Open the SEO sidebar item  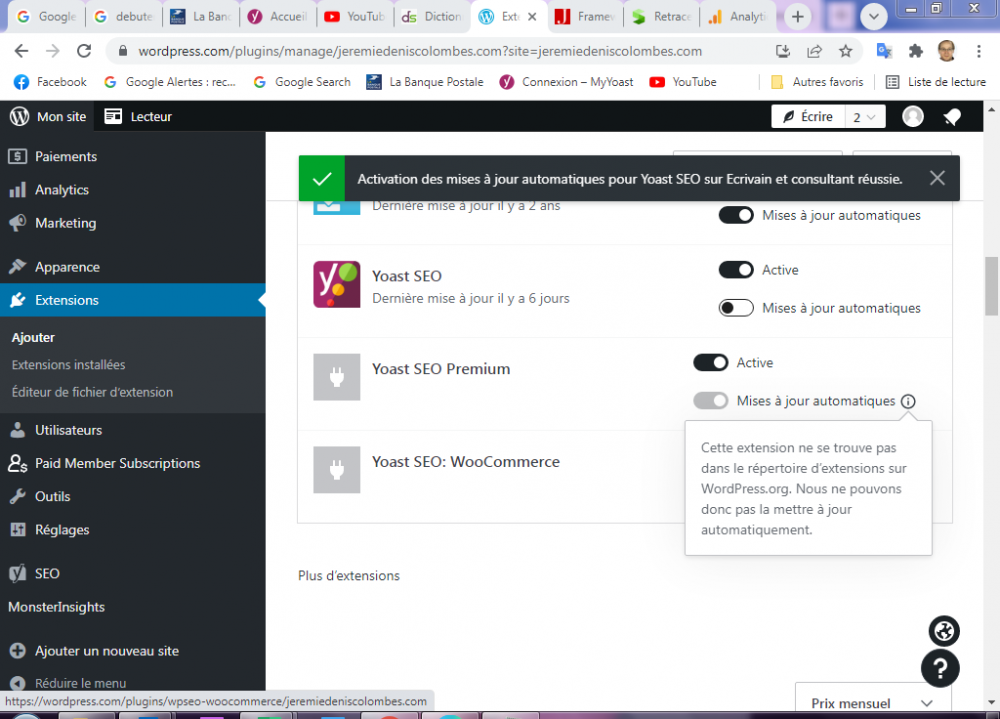pyautogui.click(x=133, y=574)
